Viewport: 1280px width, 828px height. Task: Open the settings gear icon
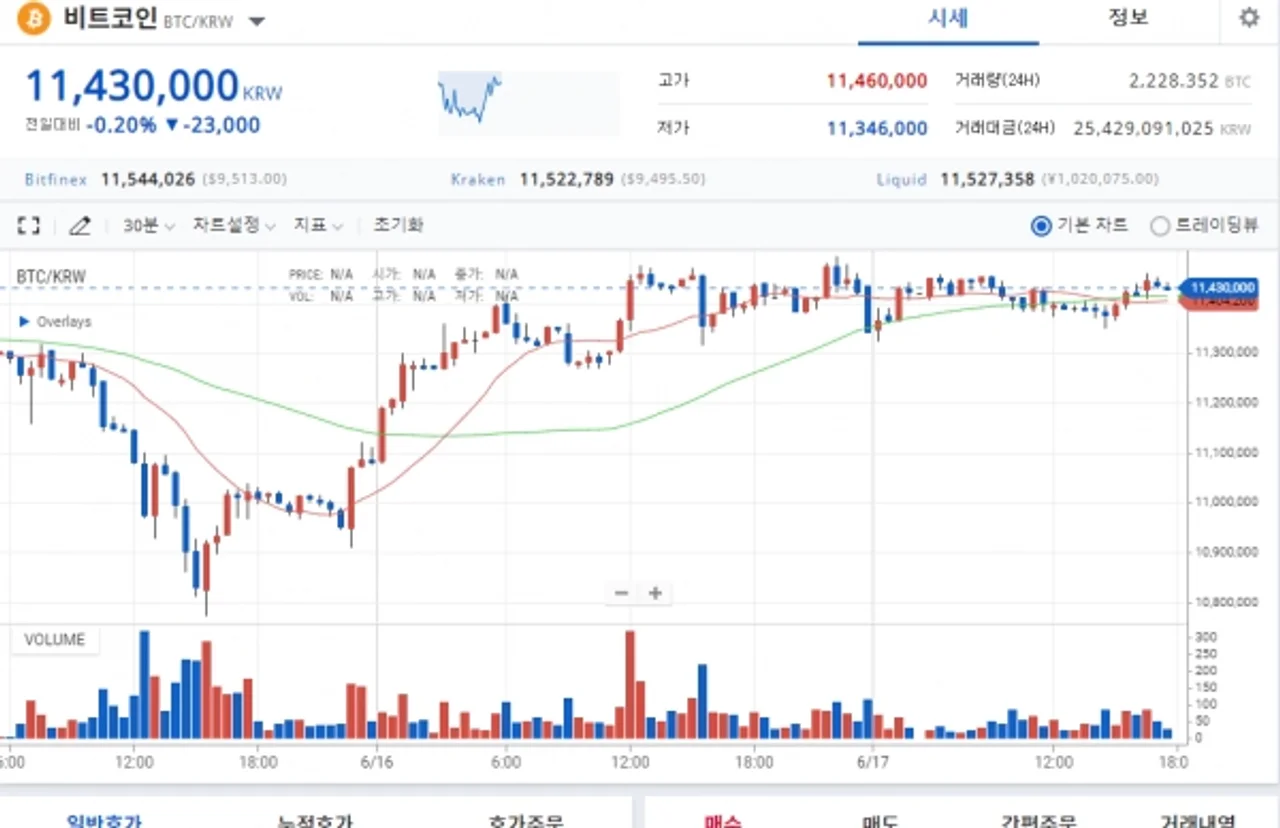point(1249,18)
